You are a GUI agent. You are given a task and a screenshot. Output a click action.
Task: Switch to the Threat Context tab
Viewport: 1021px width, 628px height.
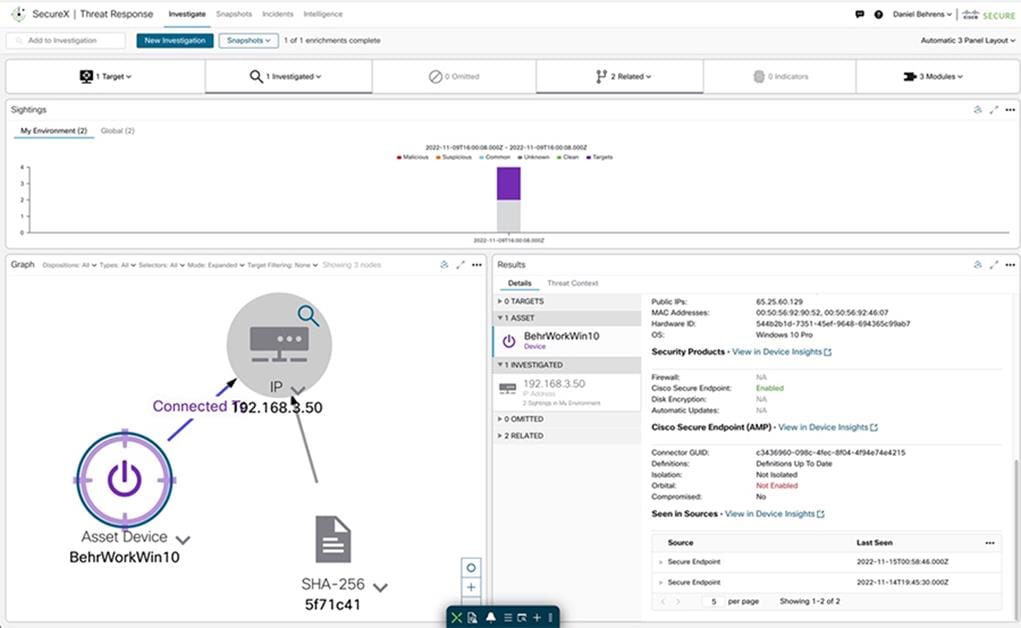click(x=572, y=283)
